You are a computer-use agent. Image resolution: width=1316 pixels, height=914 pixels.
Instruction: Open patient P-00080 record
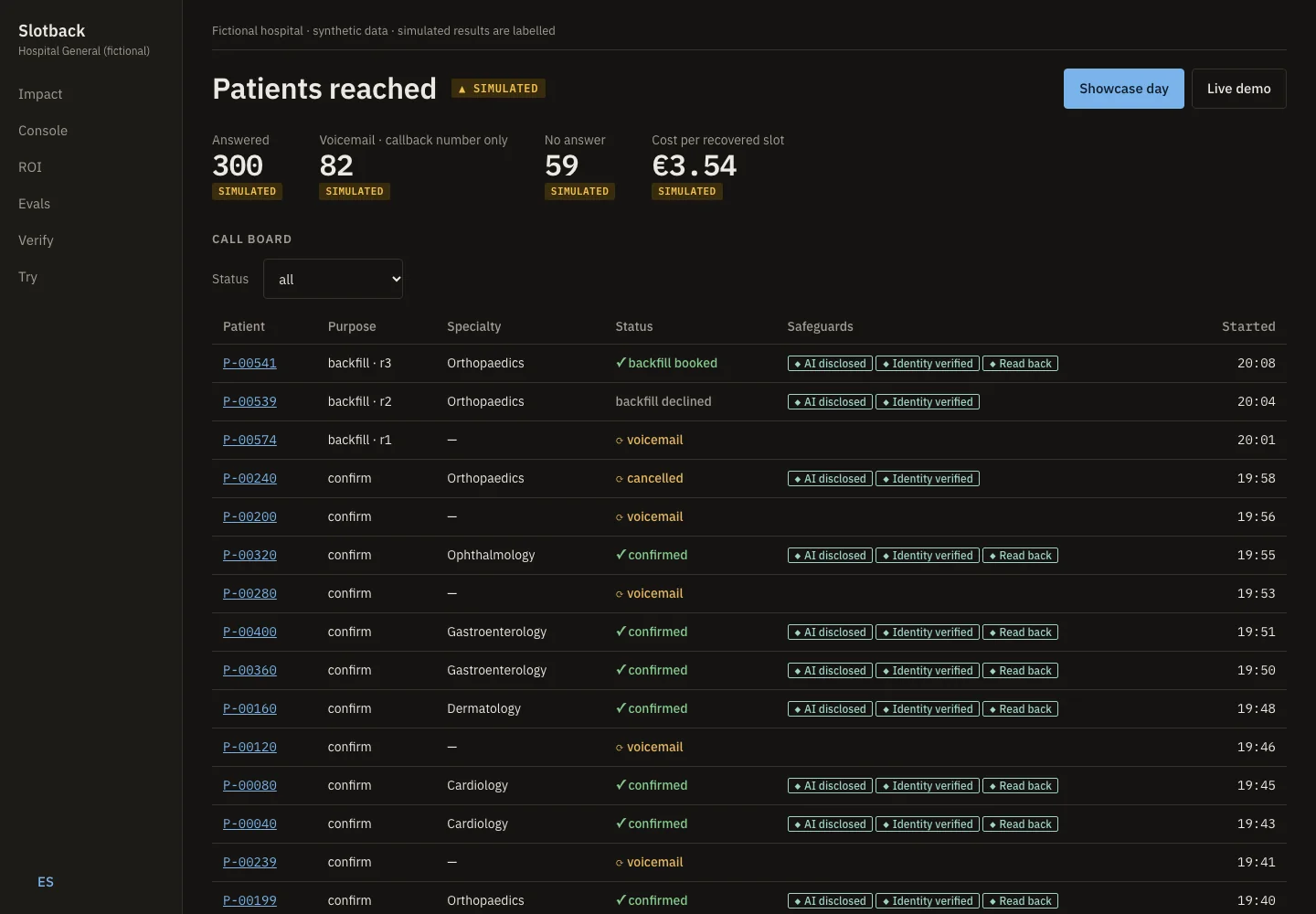coord(249,785)
